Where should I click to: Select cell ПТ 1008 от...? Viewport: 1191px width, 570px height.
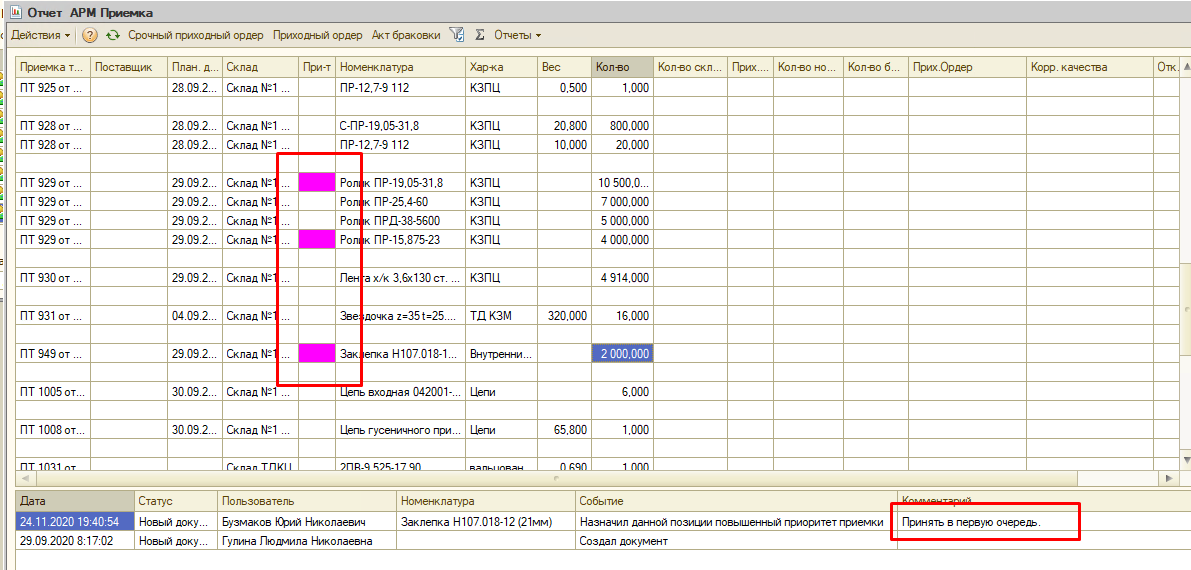click(x=53, y=429)
